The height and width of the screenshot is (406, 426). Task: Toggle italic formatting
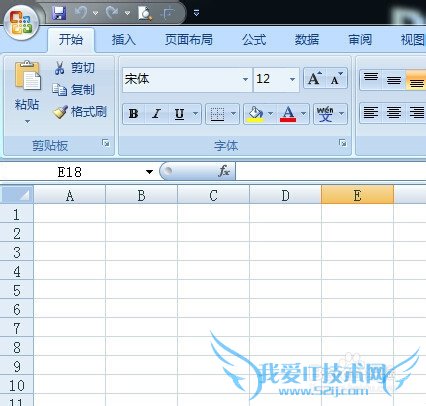(x=157, y=114)
